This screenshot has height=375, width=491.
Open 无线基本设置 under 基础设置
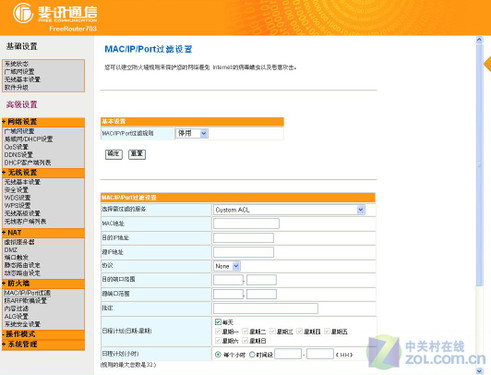pyautogui.click(x=22, y=79)
